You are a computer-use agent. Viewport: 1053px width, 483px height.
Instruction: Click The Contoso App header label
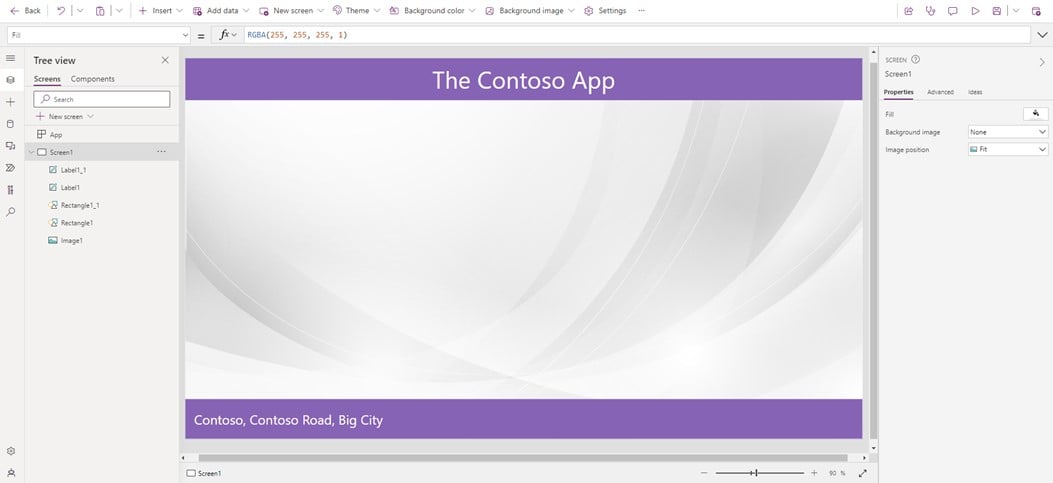pyautogui.click(x=523, y=81)
